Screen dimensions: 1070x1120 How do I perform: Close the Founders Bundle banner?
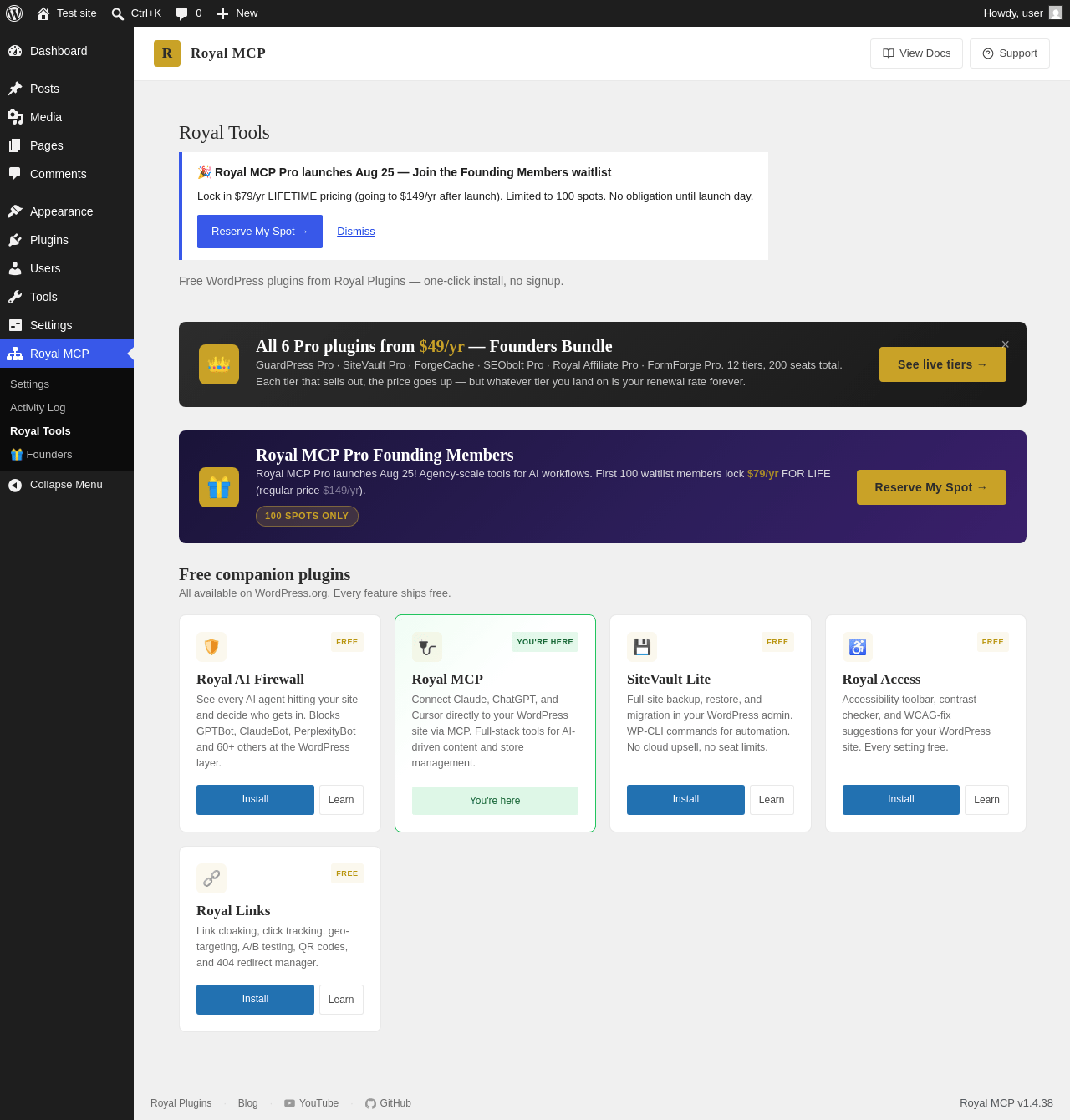pos(1006,344)
